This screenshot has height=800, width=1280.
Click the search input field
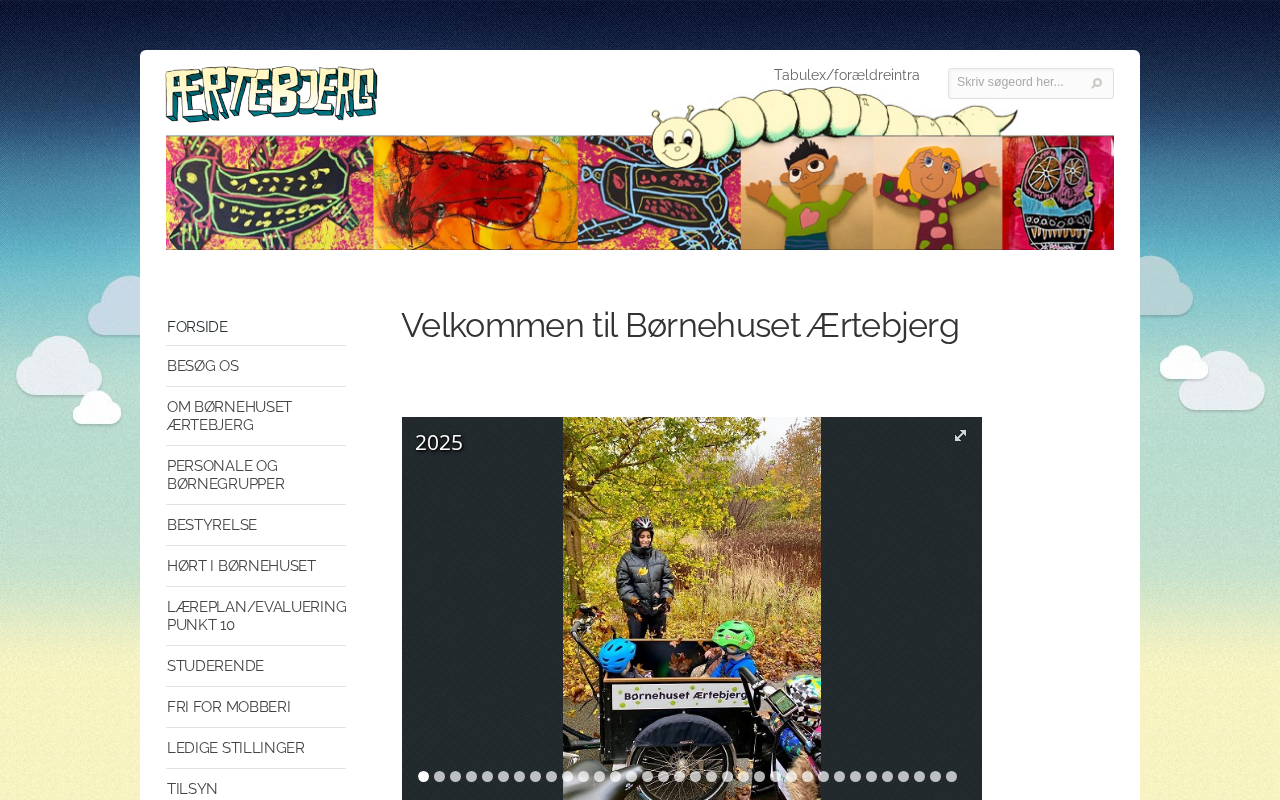point(1020,83)
